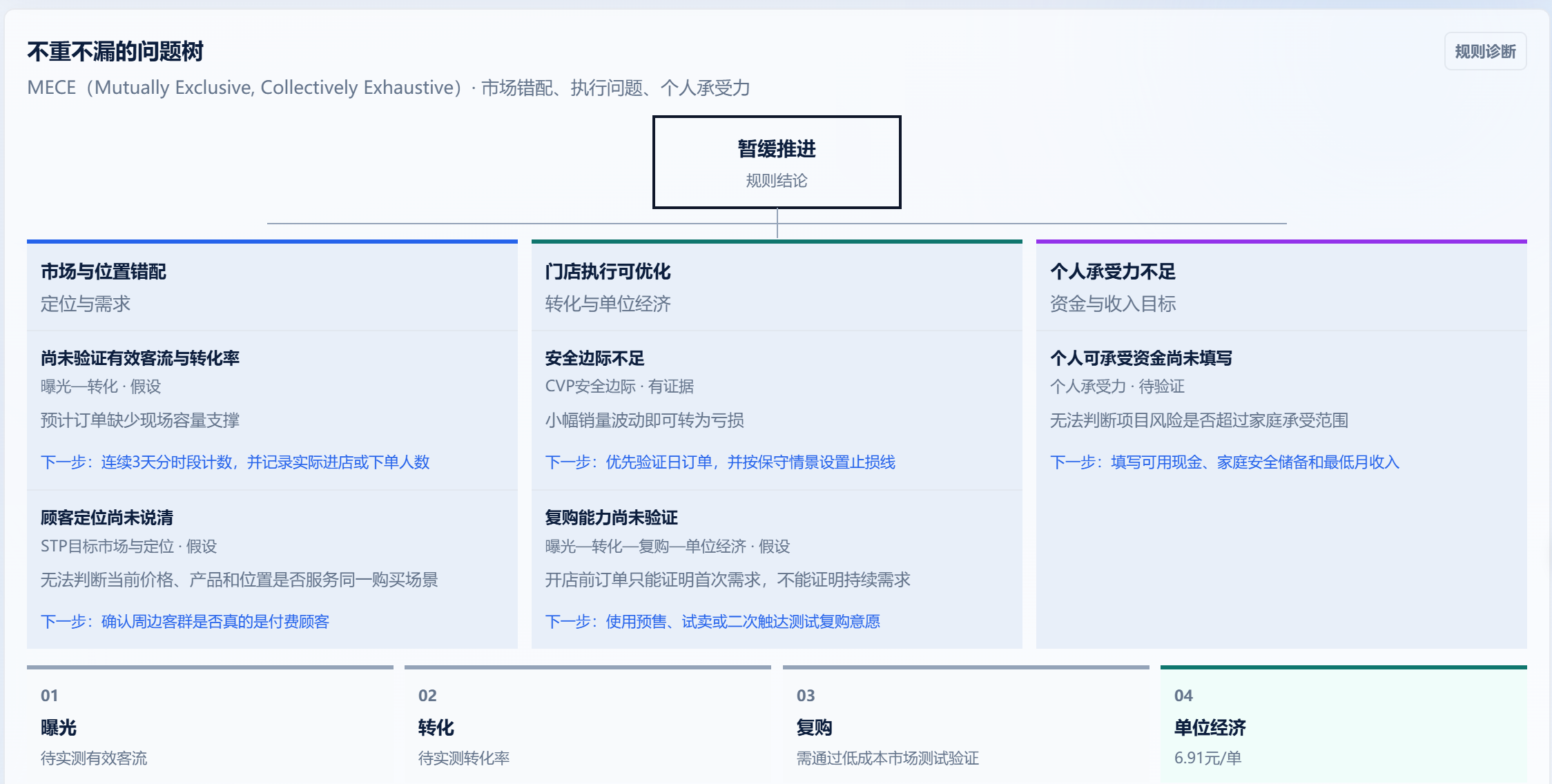Click text 无法判断当前价格、产品和位置
This screenshot has height=784, width=1552.
point(240,580)
